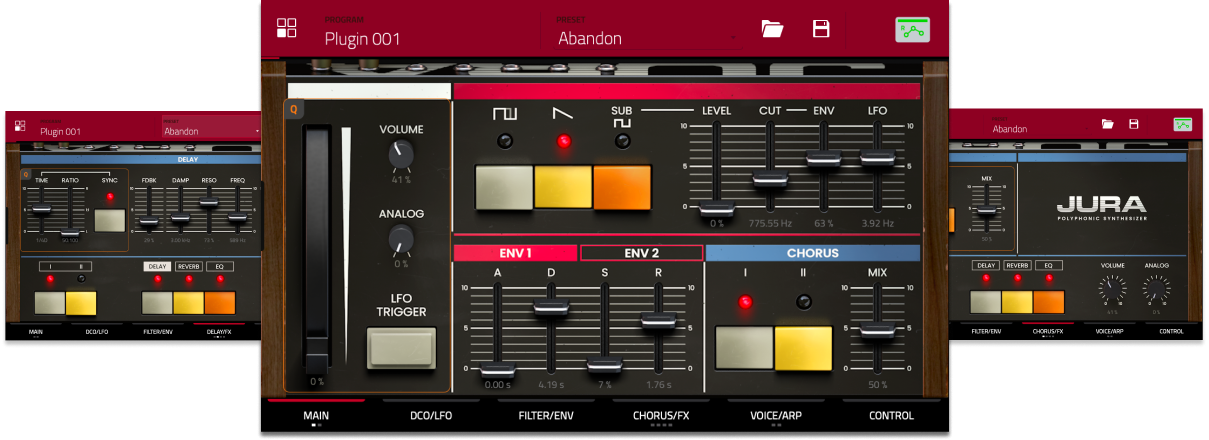Click the grid menu icon in left panel header
1209x440 pixels.
coord(19,126)
